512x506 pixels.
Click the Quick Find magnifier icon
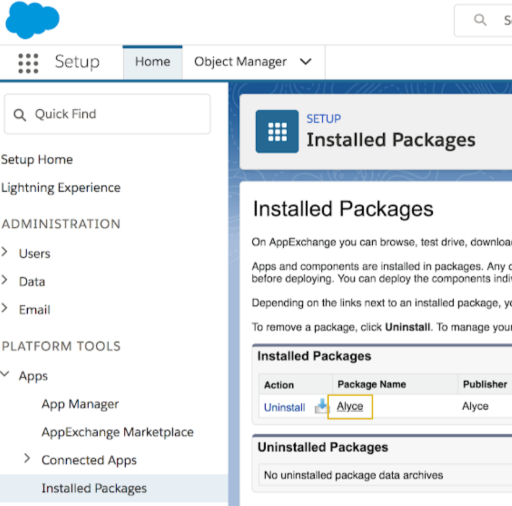(x=19, y=115)
